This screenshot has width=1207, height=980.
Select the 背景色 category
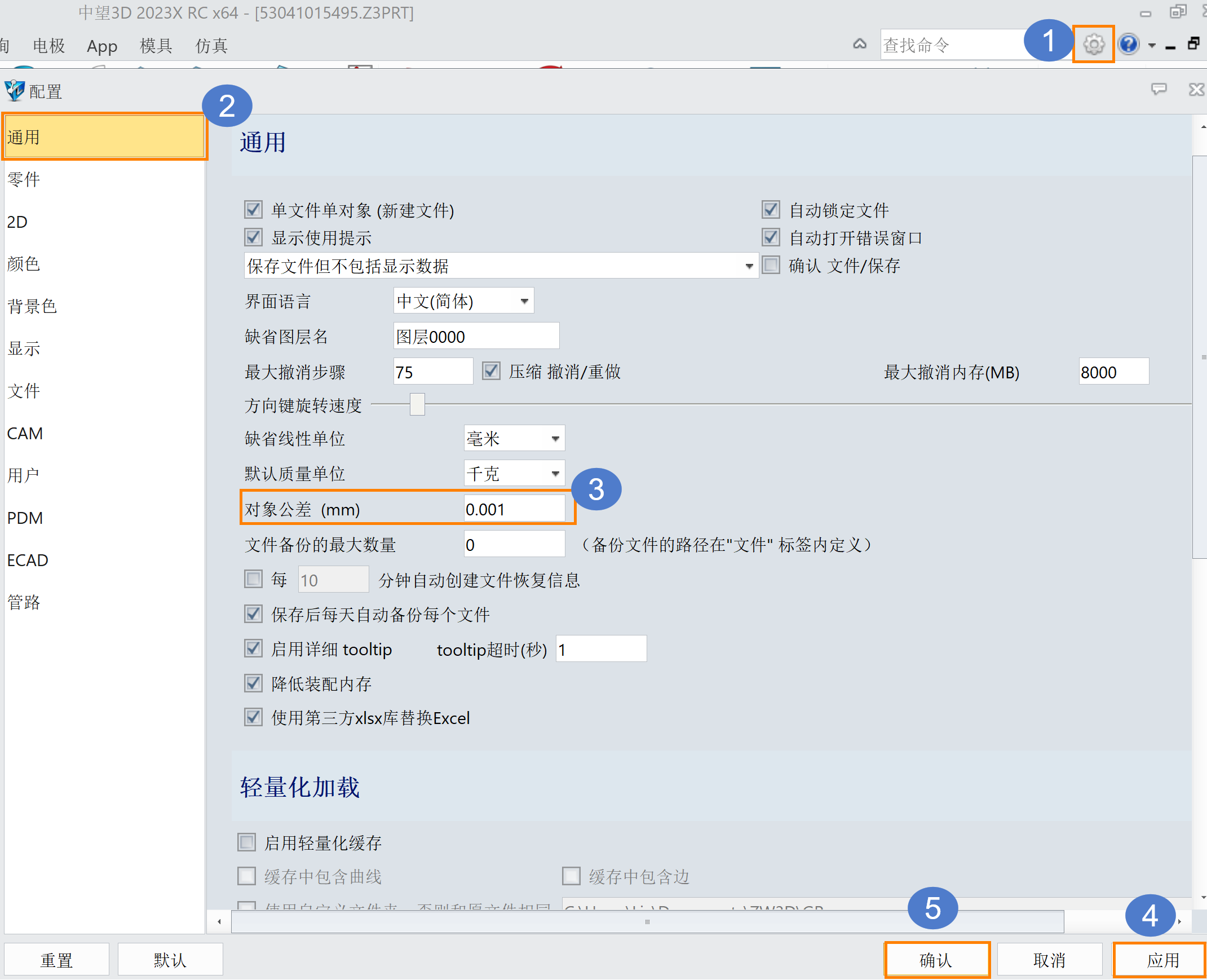(104, 306)
